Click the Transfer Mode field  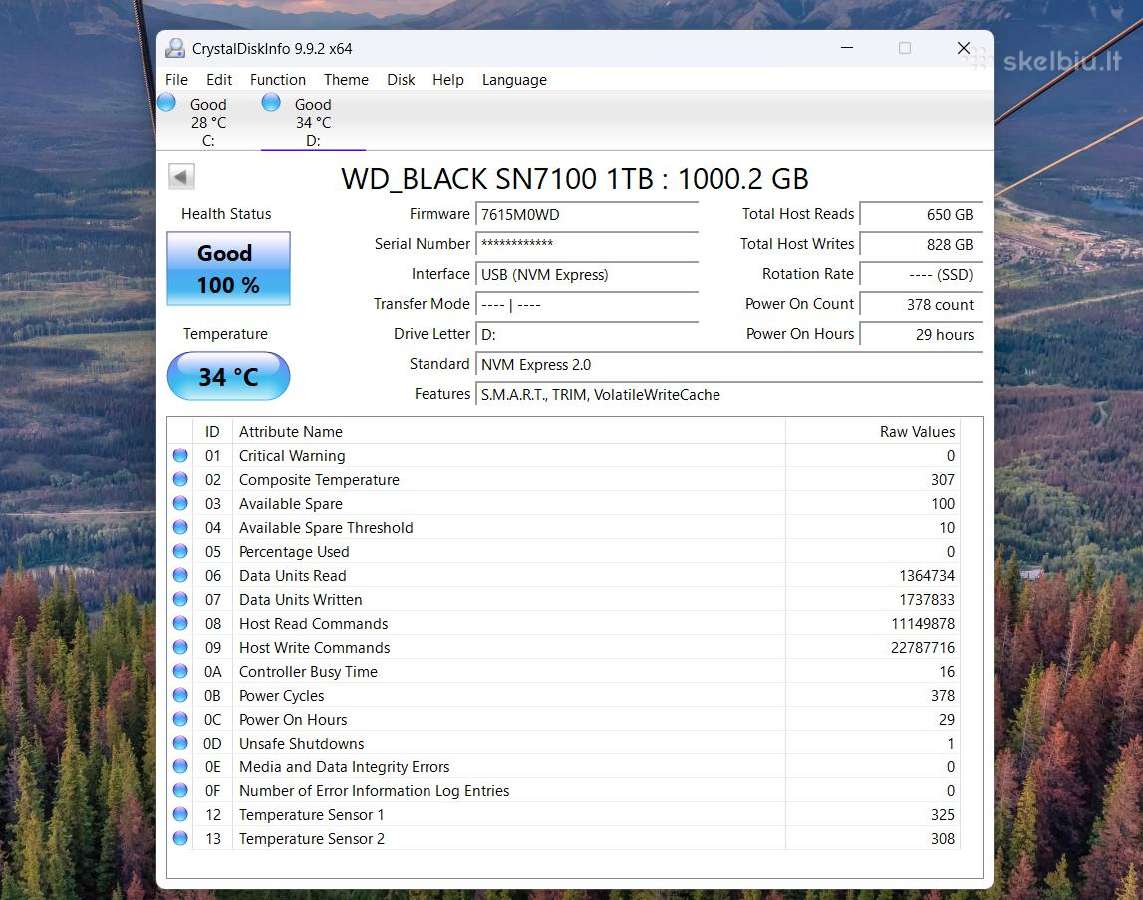click(587, 305)
